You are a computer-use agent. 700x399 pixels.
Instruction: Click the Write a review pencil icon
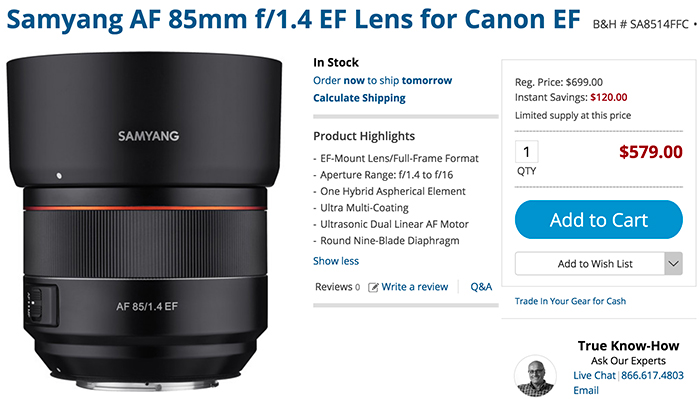pyautogui.click(x=373, y=287)
